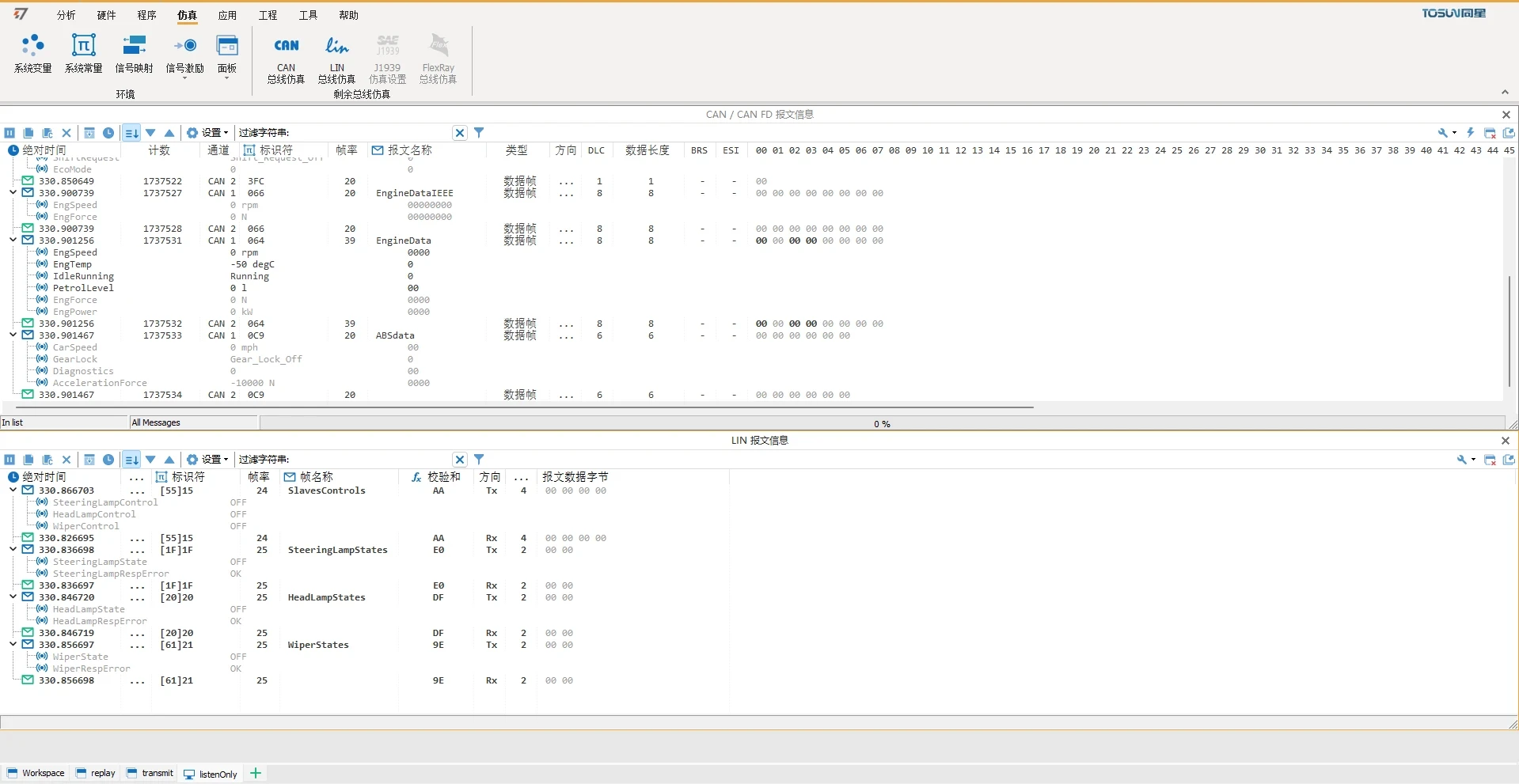Click the filter funnel icon in CAN panel
This screenshot has height=784, width=1519.
point(479,133)
